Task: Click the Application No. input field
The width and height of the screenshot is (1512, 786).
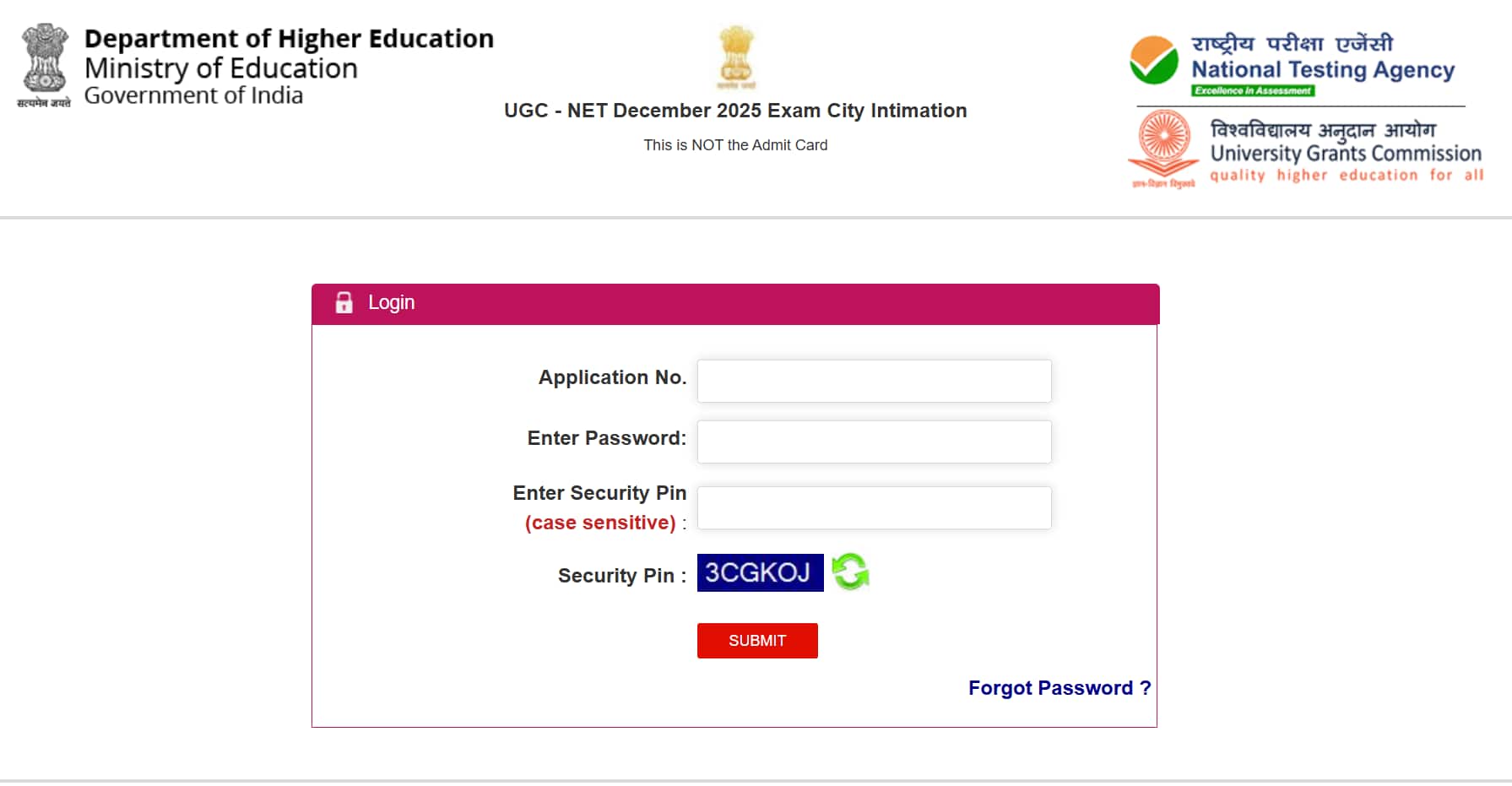Action: click(874, 381)
